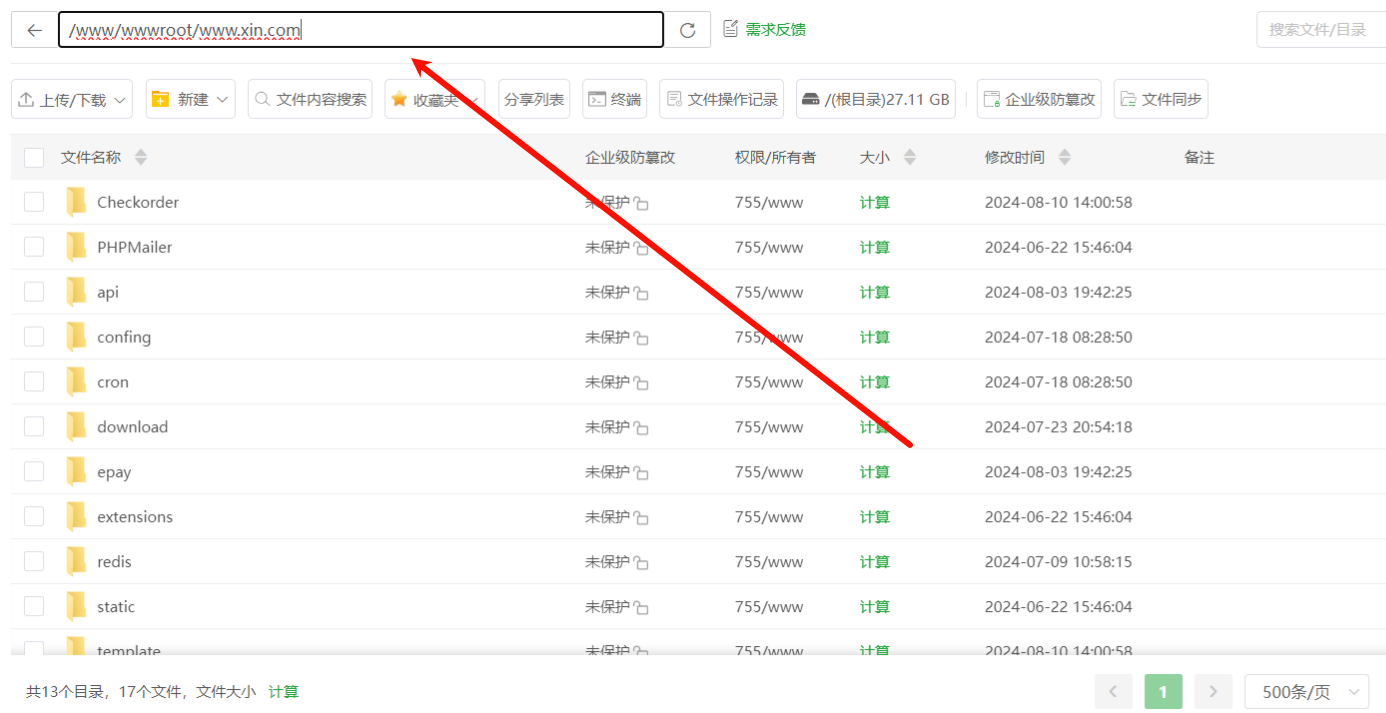The width and height of the screenshot is (1386, 713).
Task: Go to next page arrow
Action: tap(1213, 691)
